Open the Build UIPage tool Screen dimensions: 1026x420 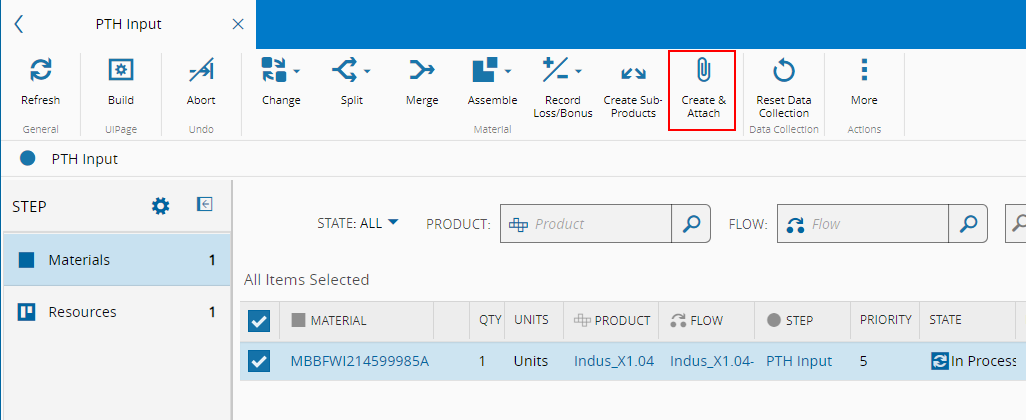[121, 71]
